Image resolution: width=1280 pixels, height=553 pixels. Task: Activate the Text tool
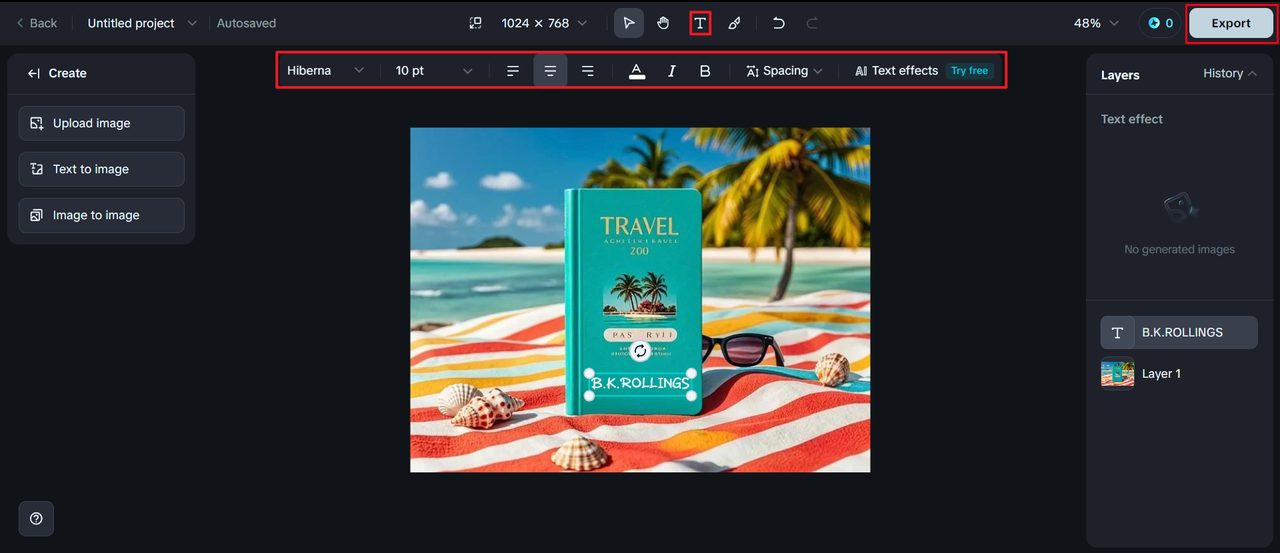pyautogui.click(x=700, y=23)
